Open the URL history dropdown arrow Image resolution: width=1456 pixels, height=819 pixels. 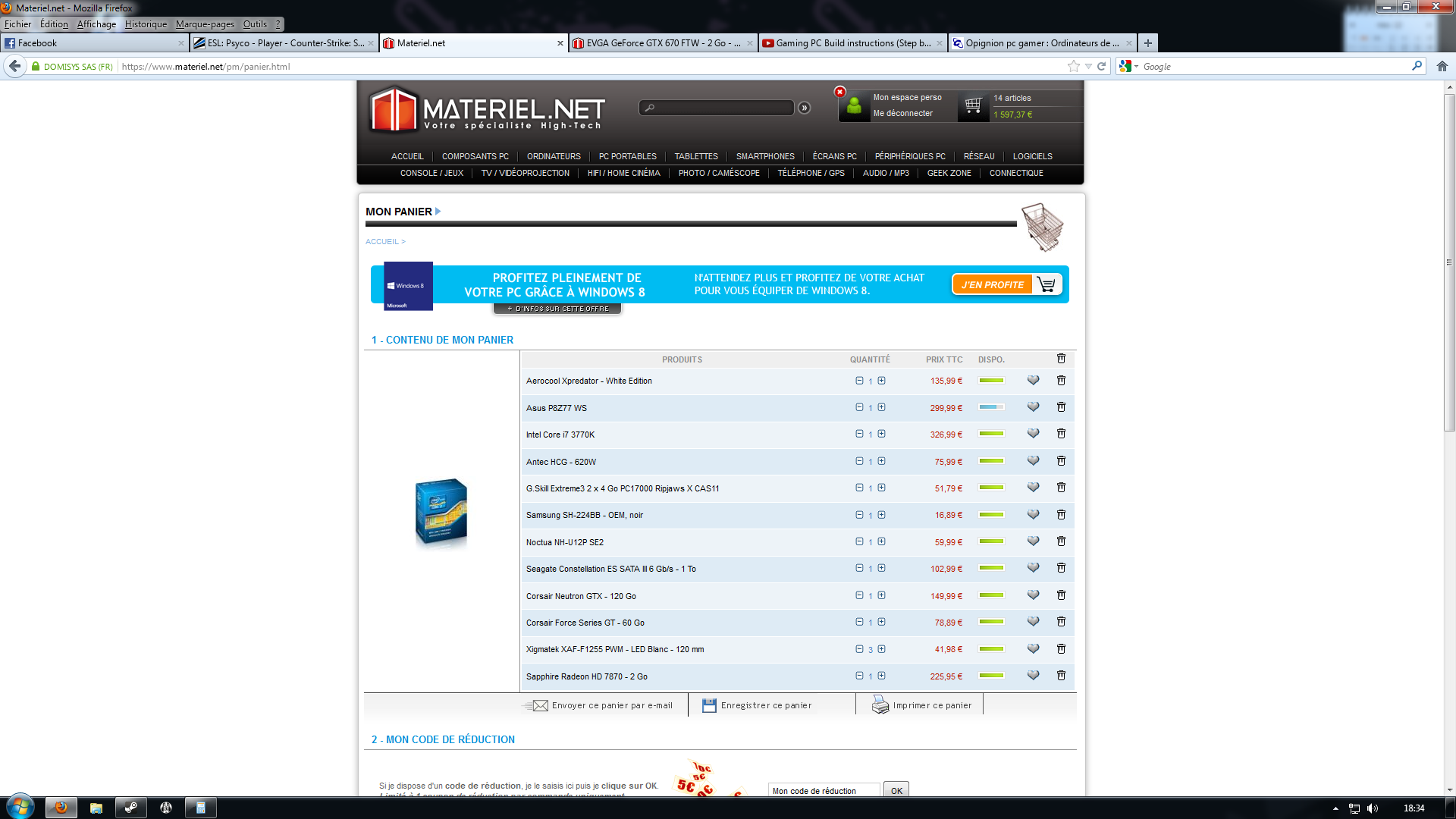point(1088,67)
